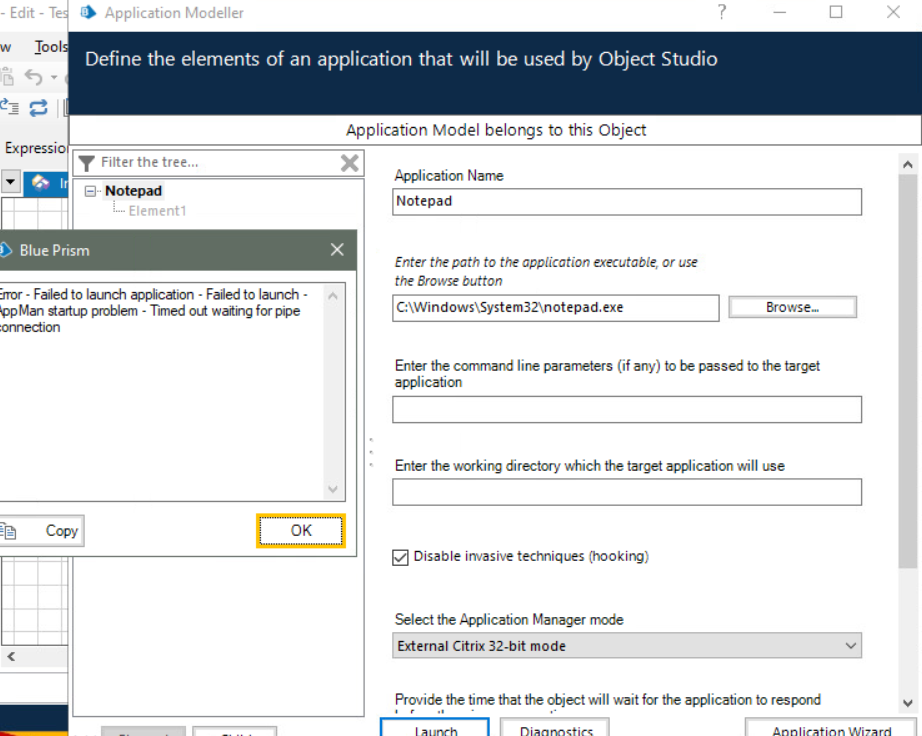Open the Undo history dropdown arrow

(54, 77)
